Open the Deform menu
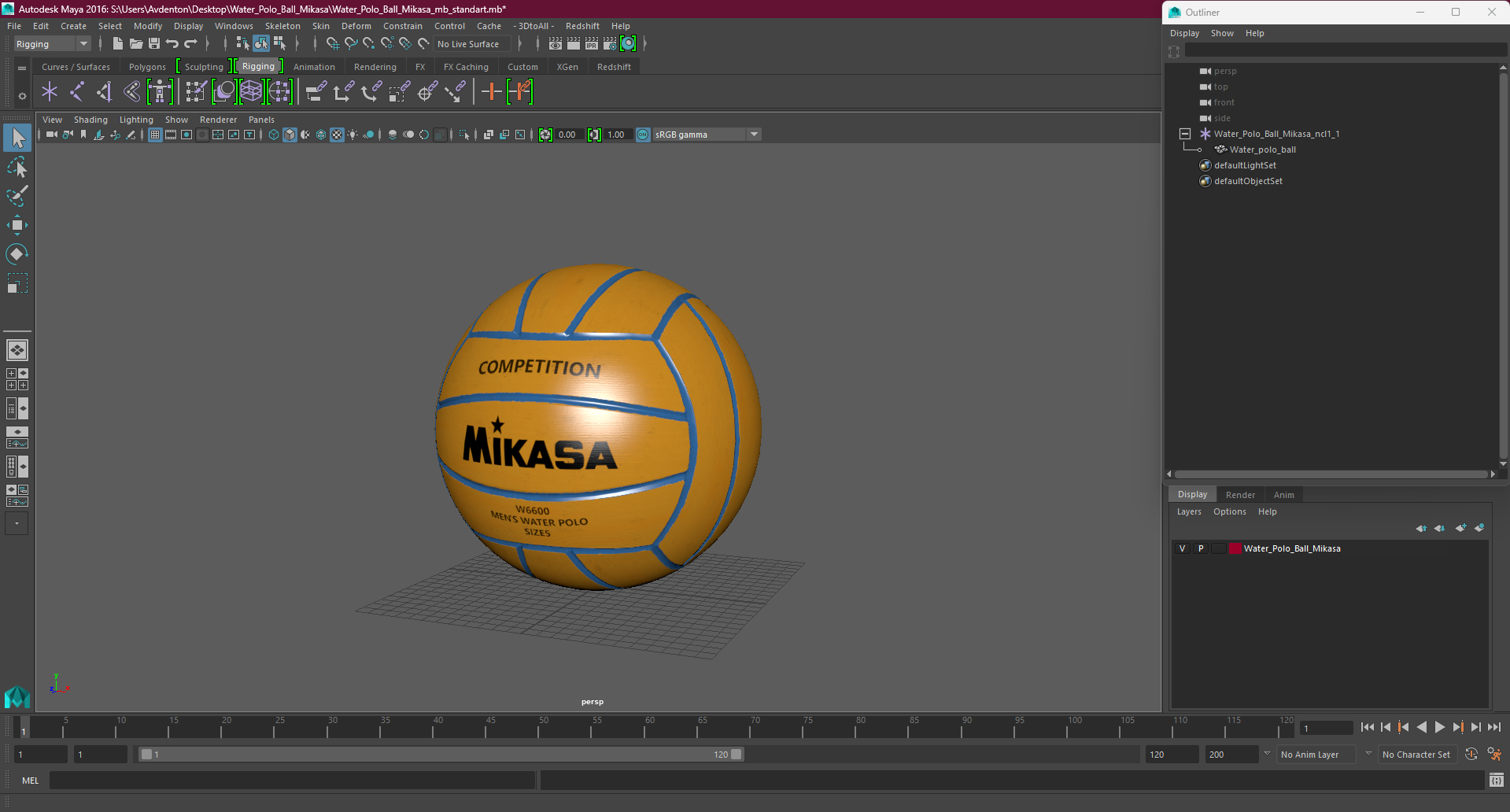This screenshot has height=812, width=1510. pos(356,26)
